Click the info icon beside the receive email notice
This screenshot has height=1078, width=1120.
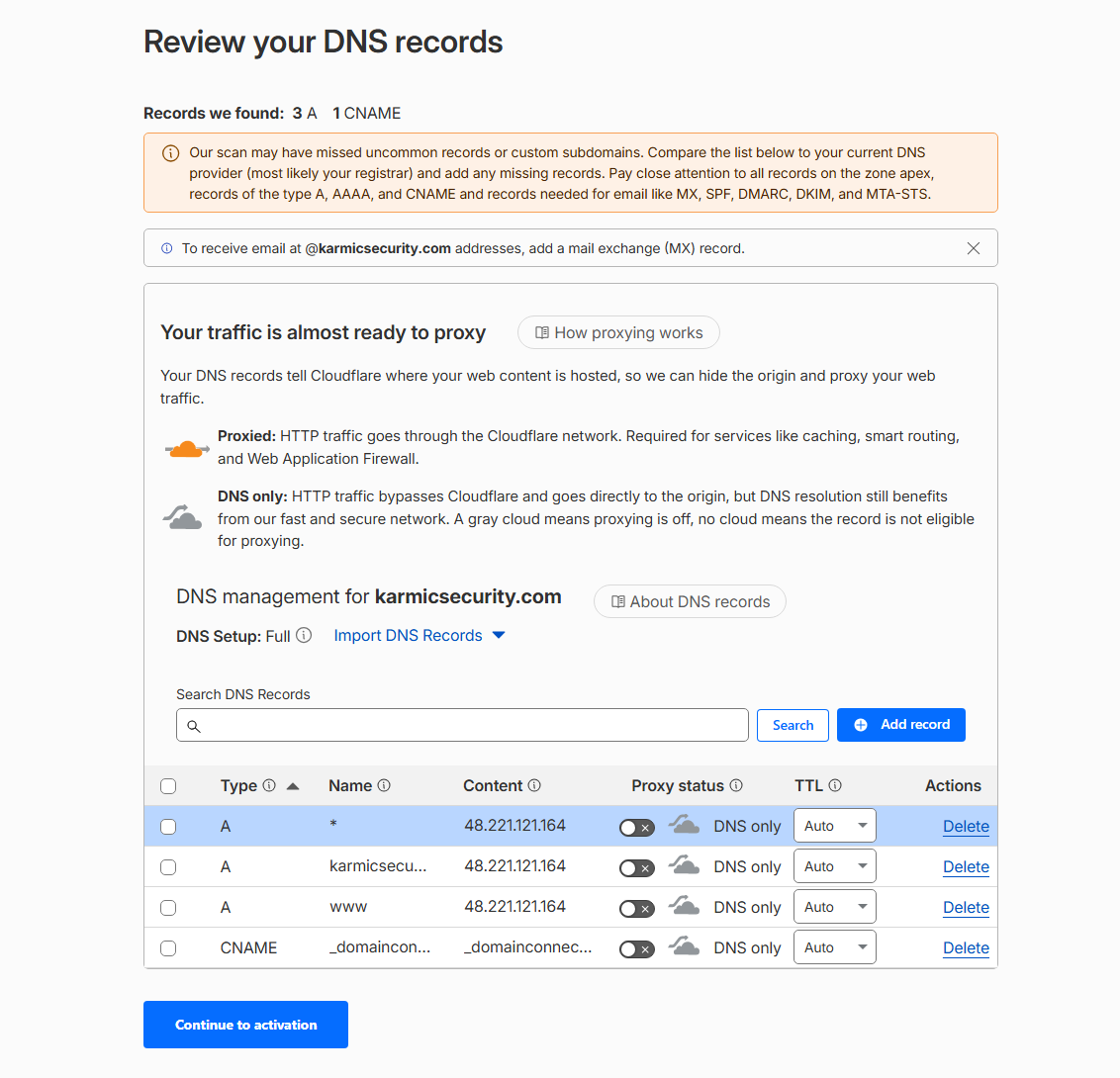click(166, 248)
